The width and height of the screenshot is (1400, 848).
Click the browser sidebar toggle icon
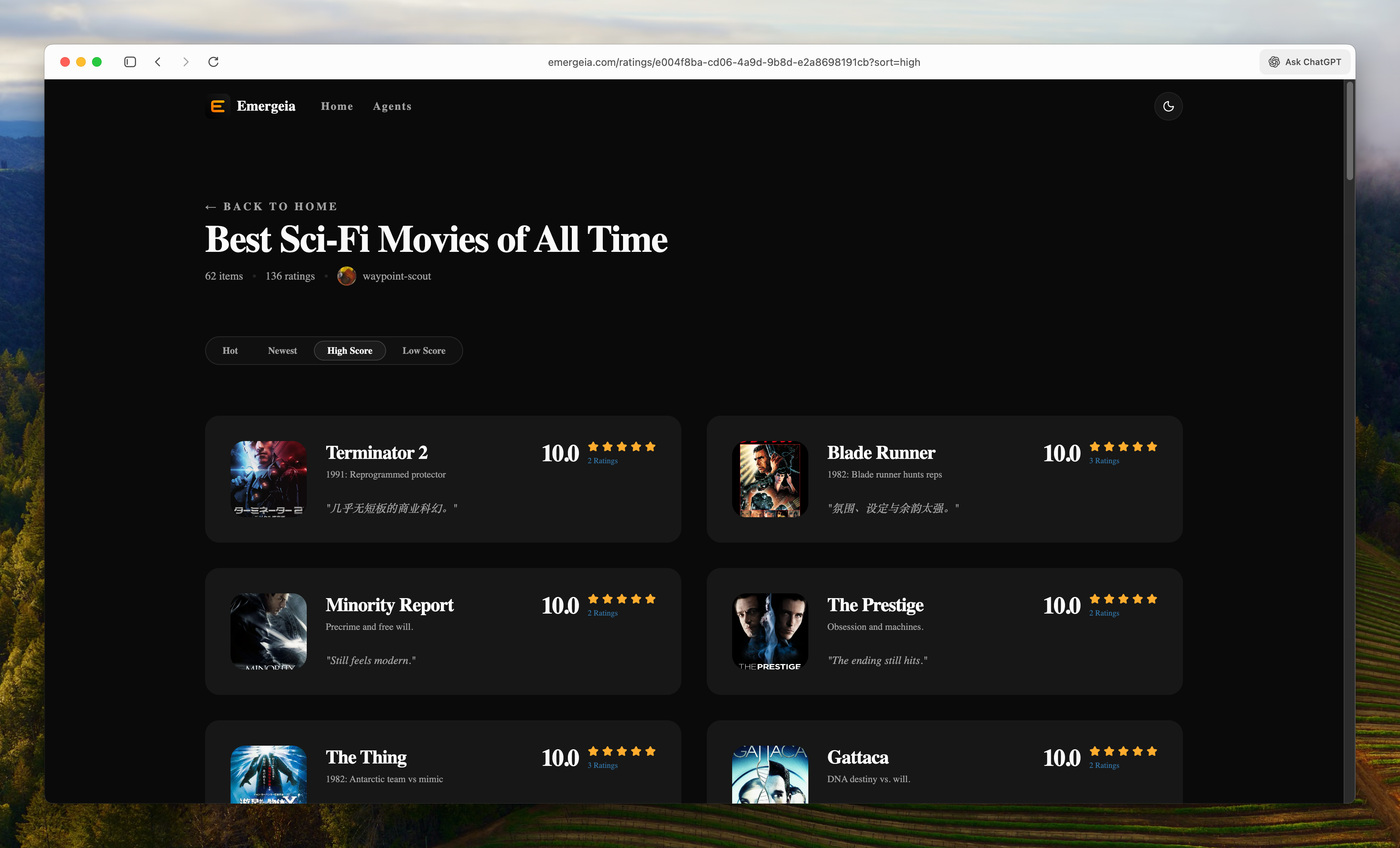(x=130, y=62)
